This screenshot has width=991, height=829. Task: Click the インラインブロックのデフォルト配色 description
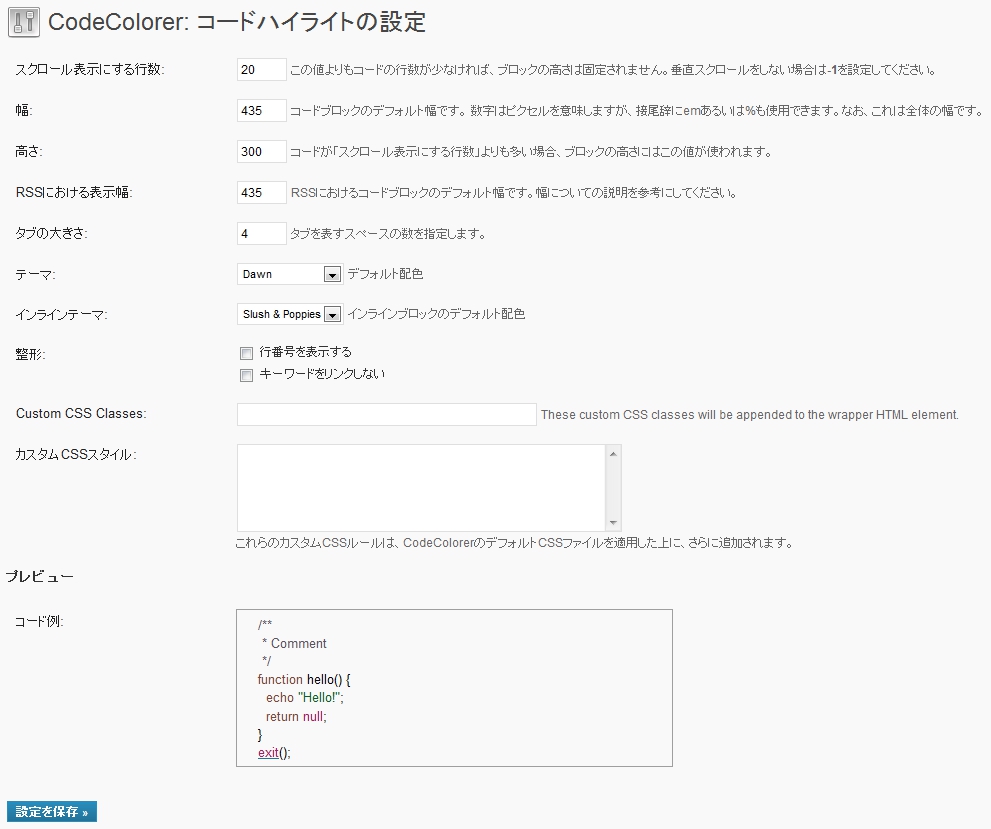pos(436,314)
